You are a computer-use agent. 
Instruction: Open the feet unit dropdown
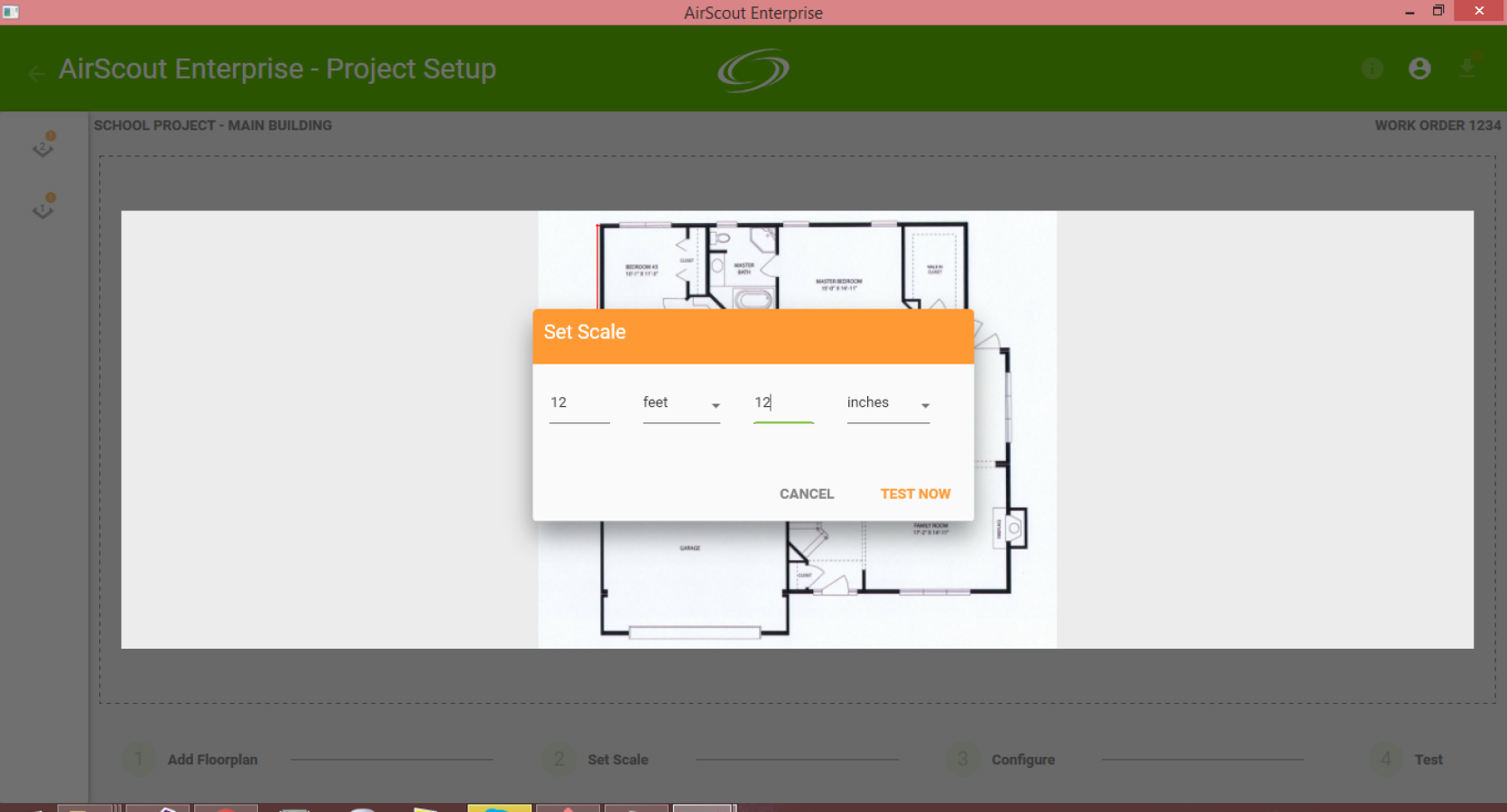click(681, 403)
